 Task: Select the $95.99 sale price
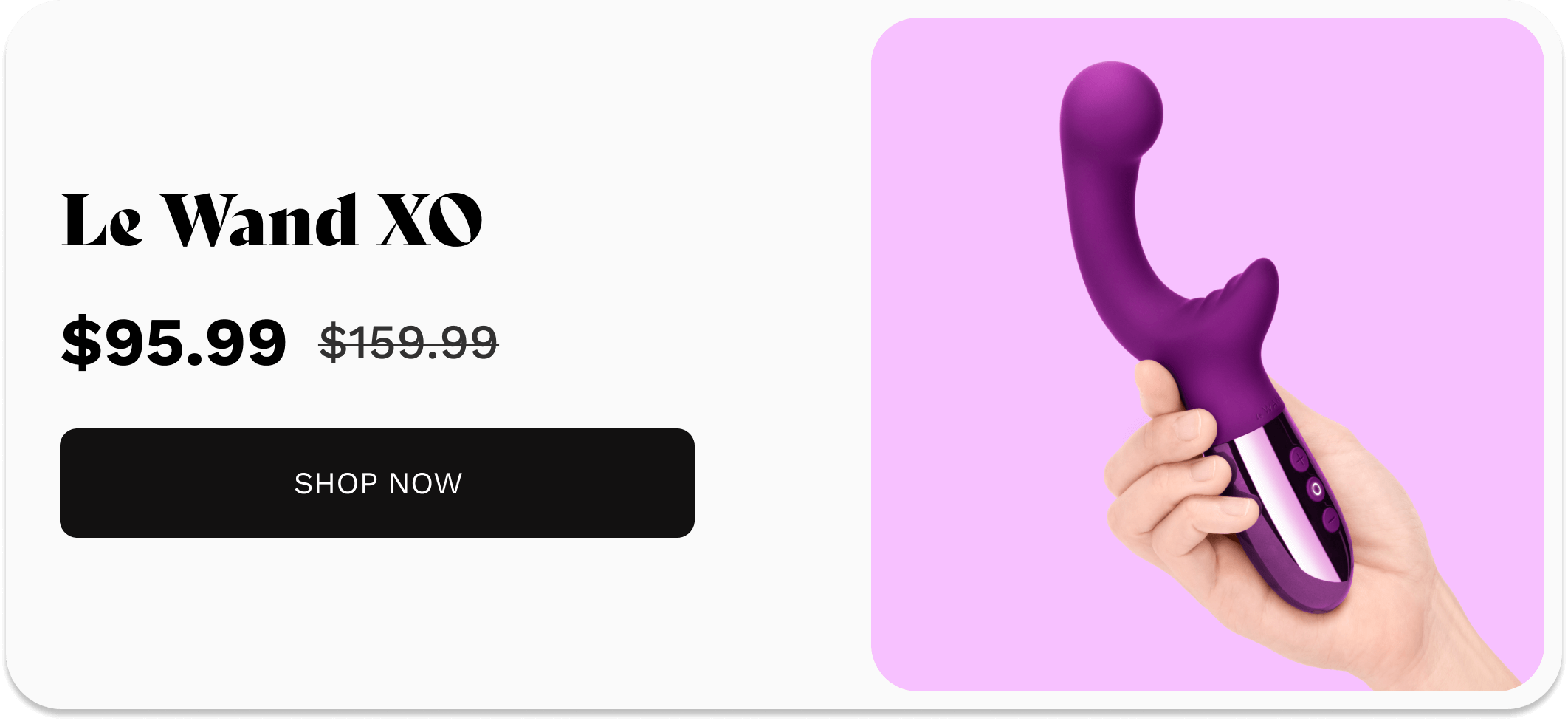173,342
